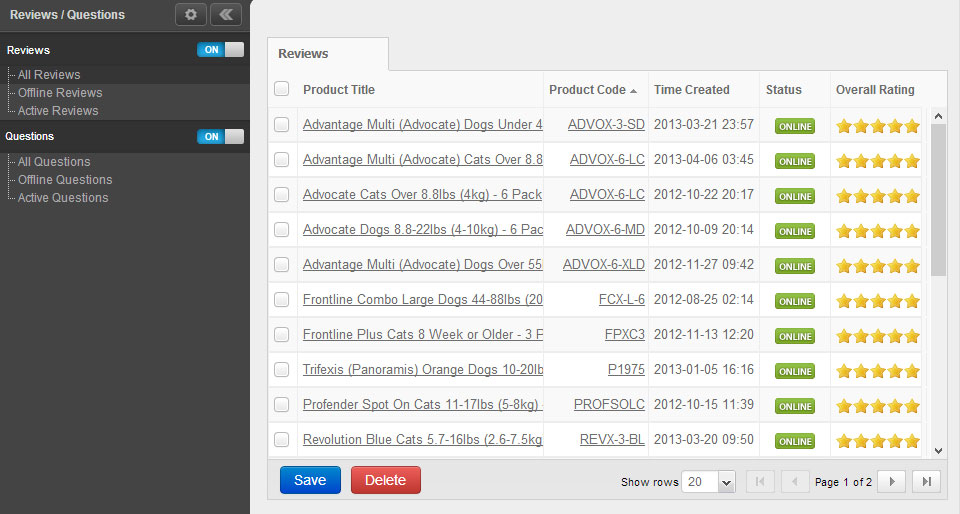
Task: Click the table's vertical scrollbar thumb
Action: tap(938, 199)
